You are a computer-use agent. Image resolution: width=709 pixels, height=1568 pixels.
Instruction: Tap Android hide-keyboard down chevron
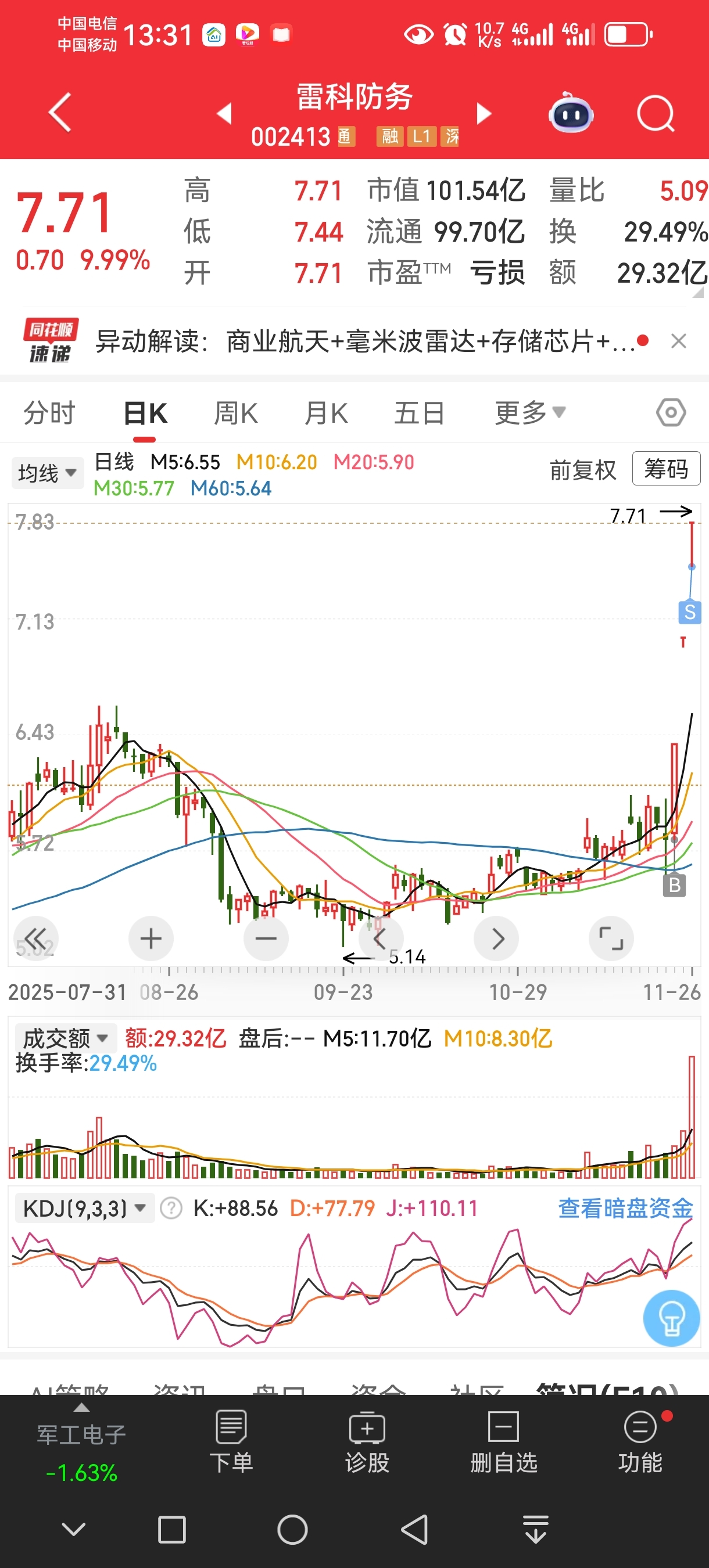(74, 1529)
